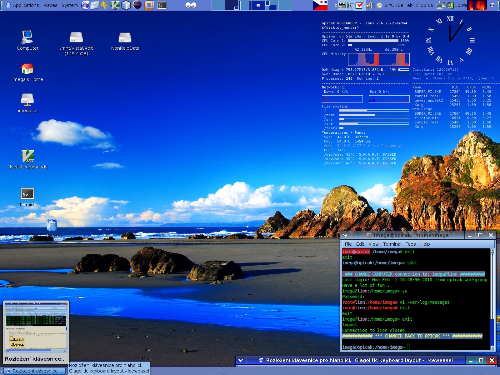Open Tabs menu in terminal window
Image resolution: width=500 pixels, height=375 pixels.
(411, 244)
